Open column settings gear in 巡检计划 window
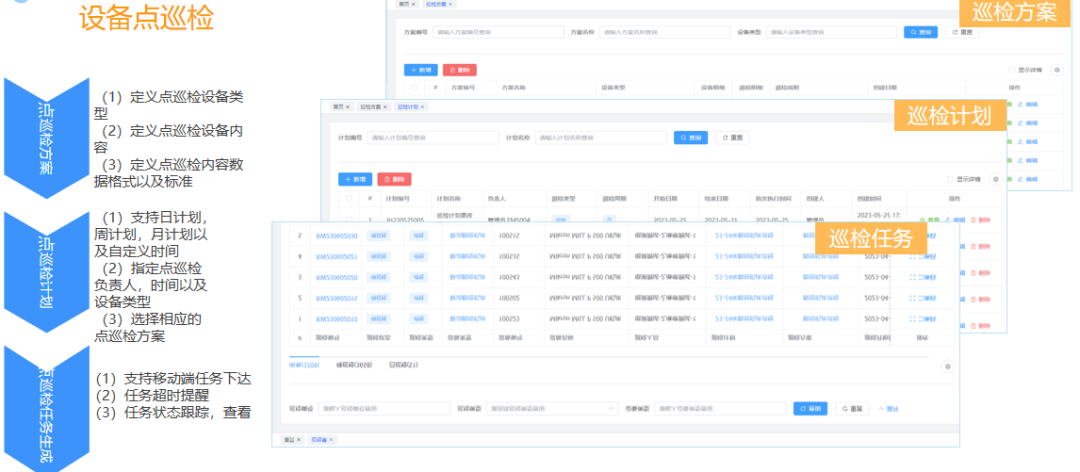 pos(996,179)
